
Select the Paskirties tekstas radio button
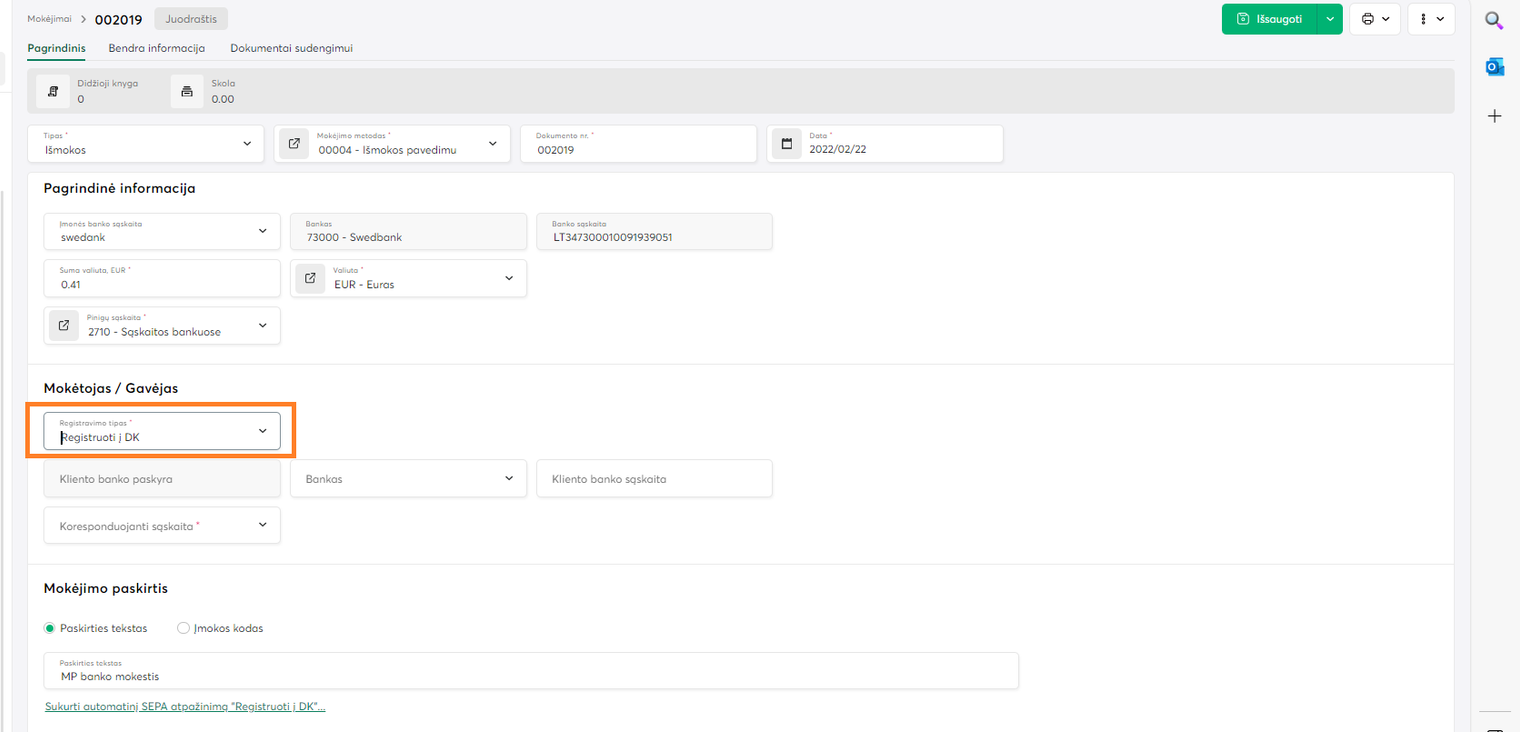tap(50, 628)
